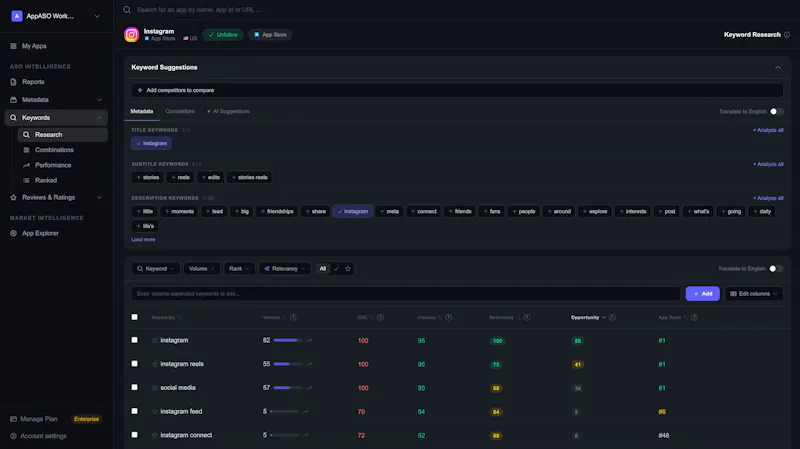Open Ranked under Keywords

pos(46,181)
